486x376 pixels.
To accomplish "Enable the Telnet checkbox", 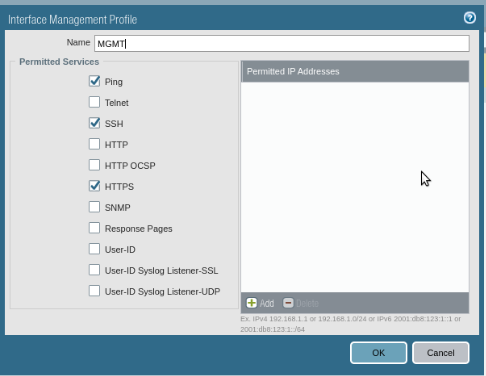I will (x=94, y=102).
